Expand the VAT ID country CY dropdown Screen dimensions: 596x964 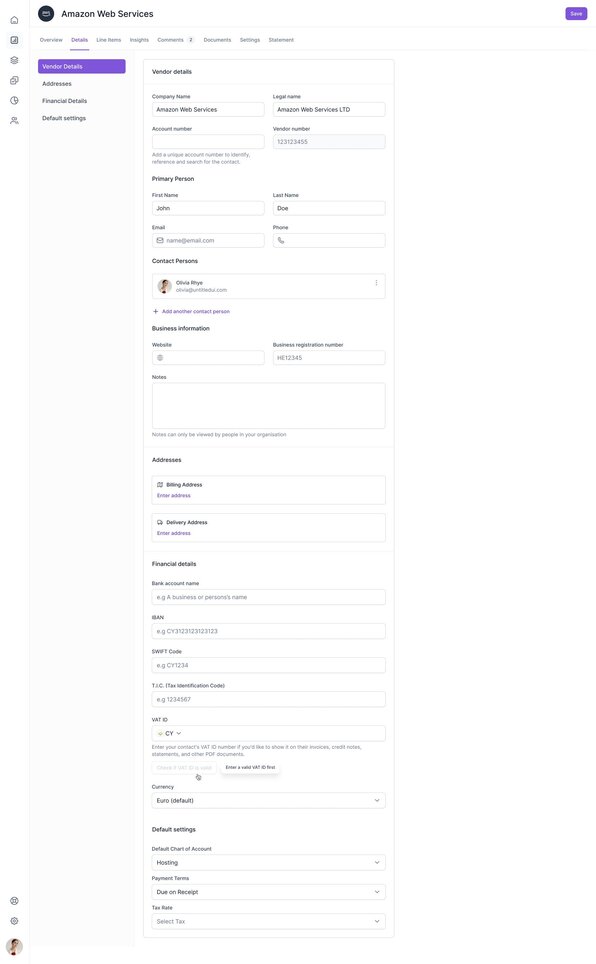click(x=169, y=733)
